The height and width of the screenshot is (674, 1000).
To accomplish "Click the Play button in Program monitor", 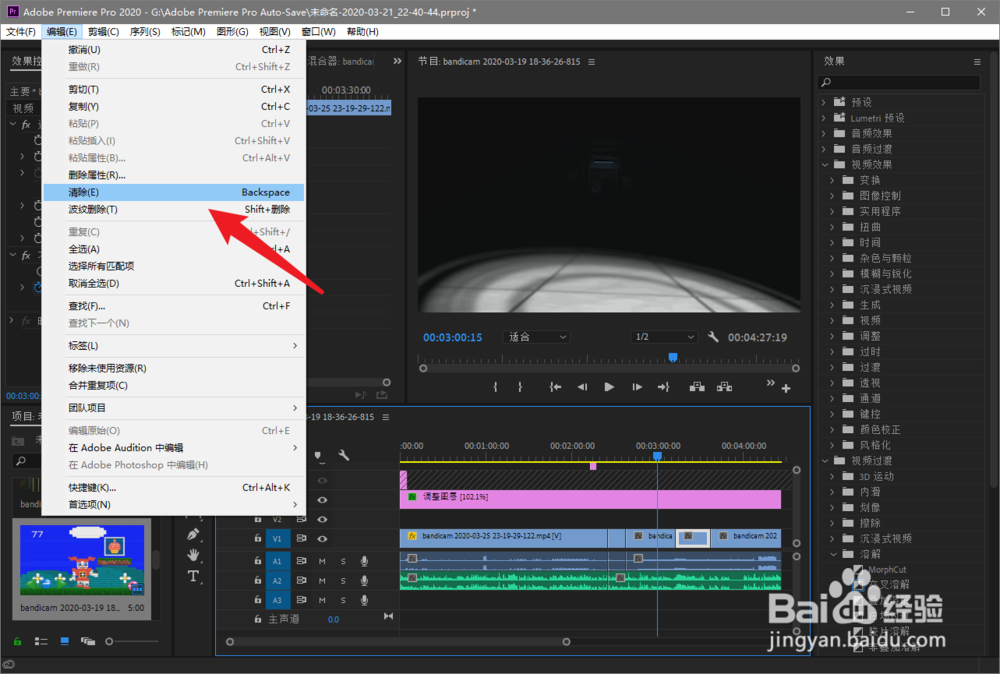I will [609, 386].
